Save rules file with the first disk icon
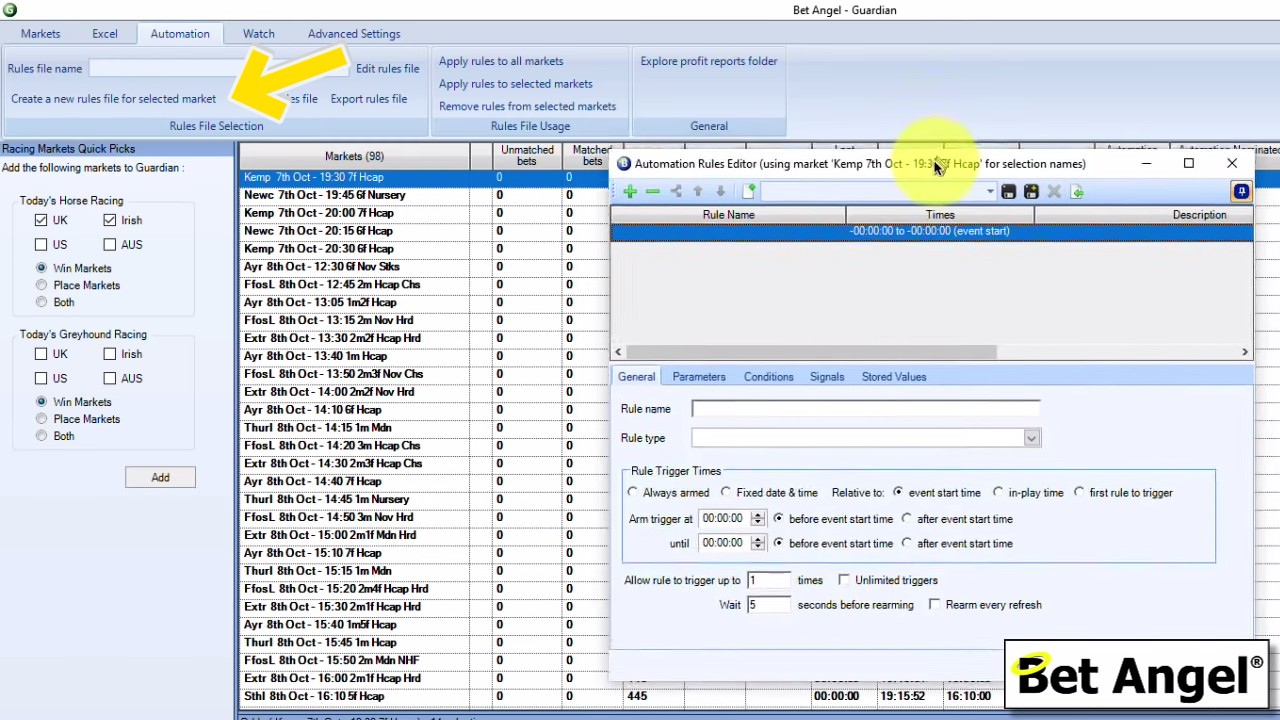This screenshot has width=1280, height=720. point(1008,192)
